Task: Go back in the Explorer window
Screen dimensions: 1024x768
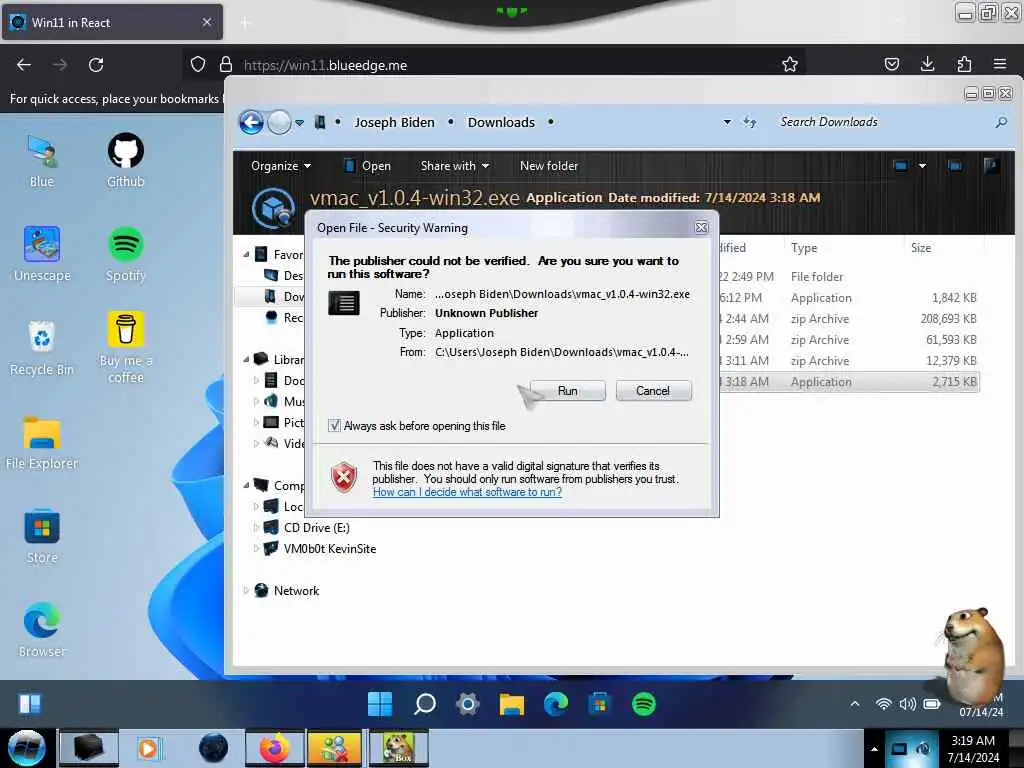Action: (251, 122)
